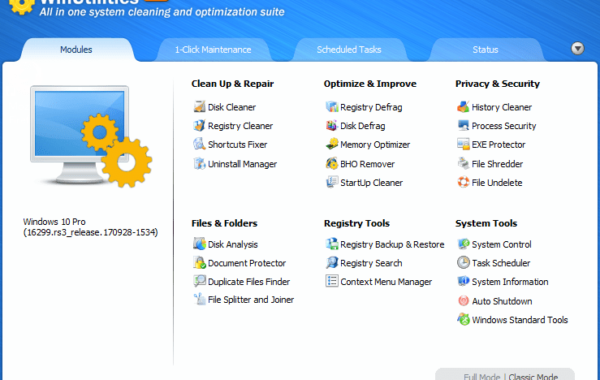The width and height of the screenshot is (600, 380).
Task: Open the Context Menu Manager link
Action: click(386, 282)
